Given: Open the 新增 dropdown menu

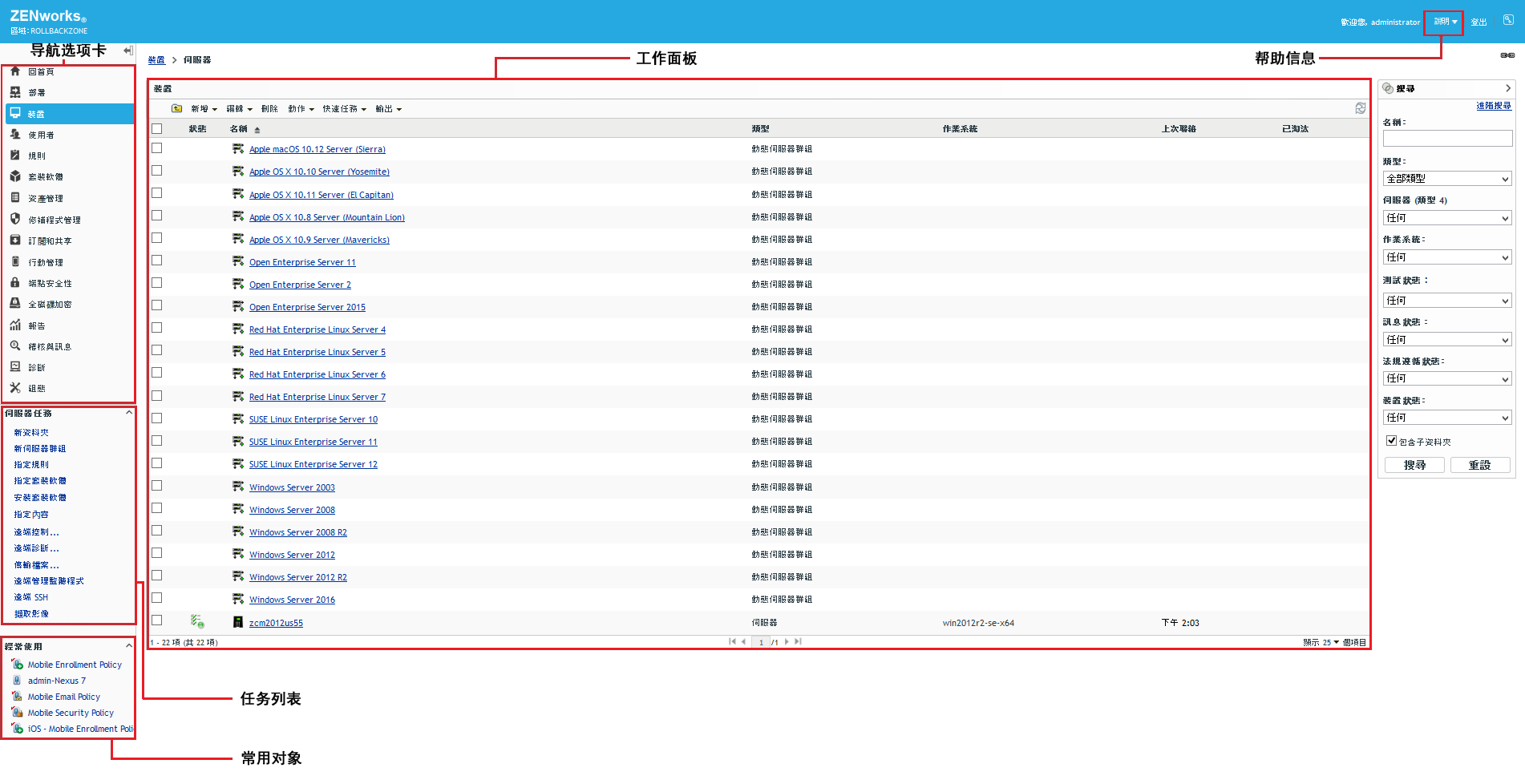Looking at the screenshot, I should [204, 109].
